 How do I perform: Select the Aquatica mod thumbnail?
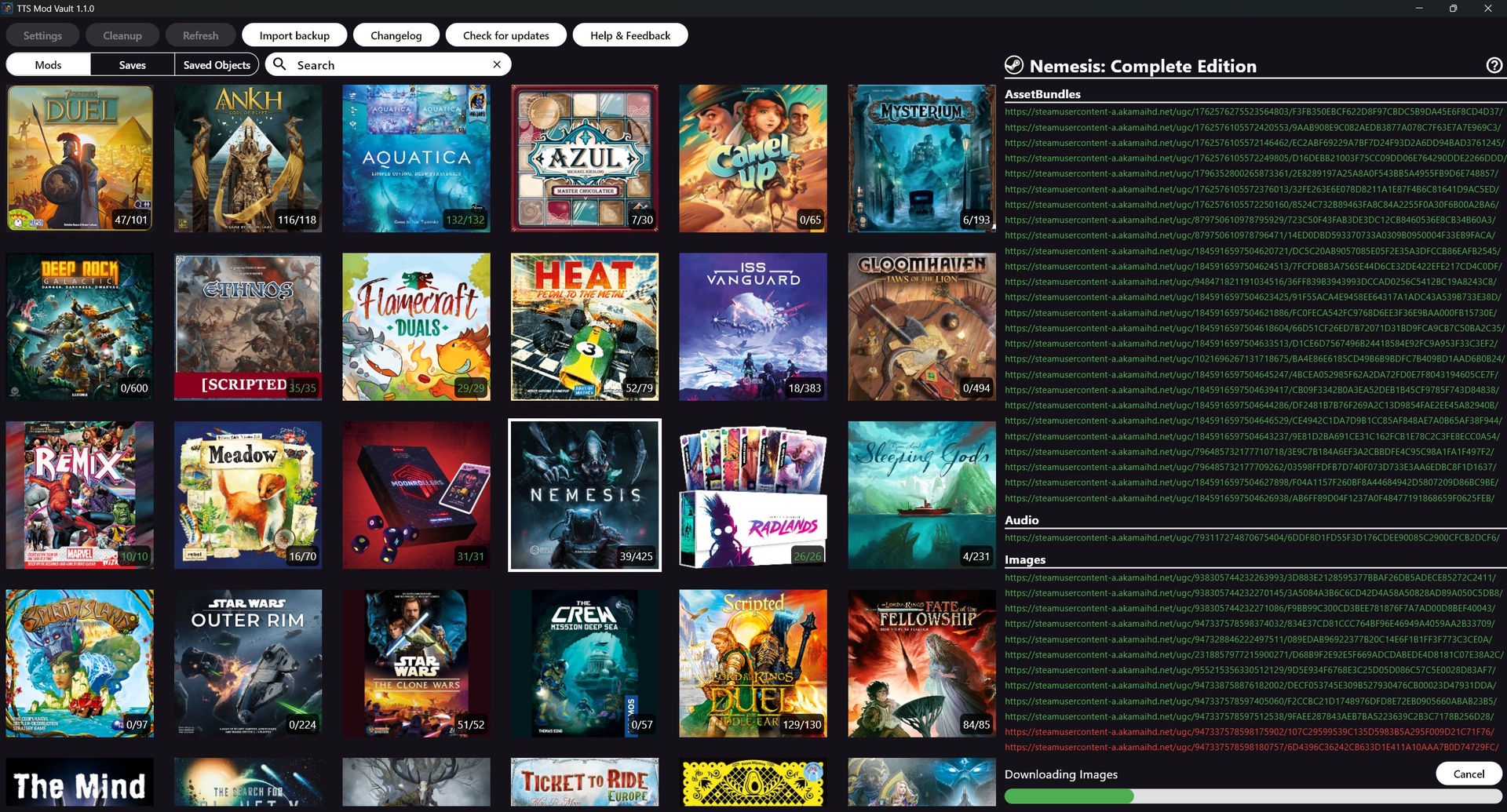point(416,158)
